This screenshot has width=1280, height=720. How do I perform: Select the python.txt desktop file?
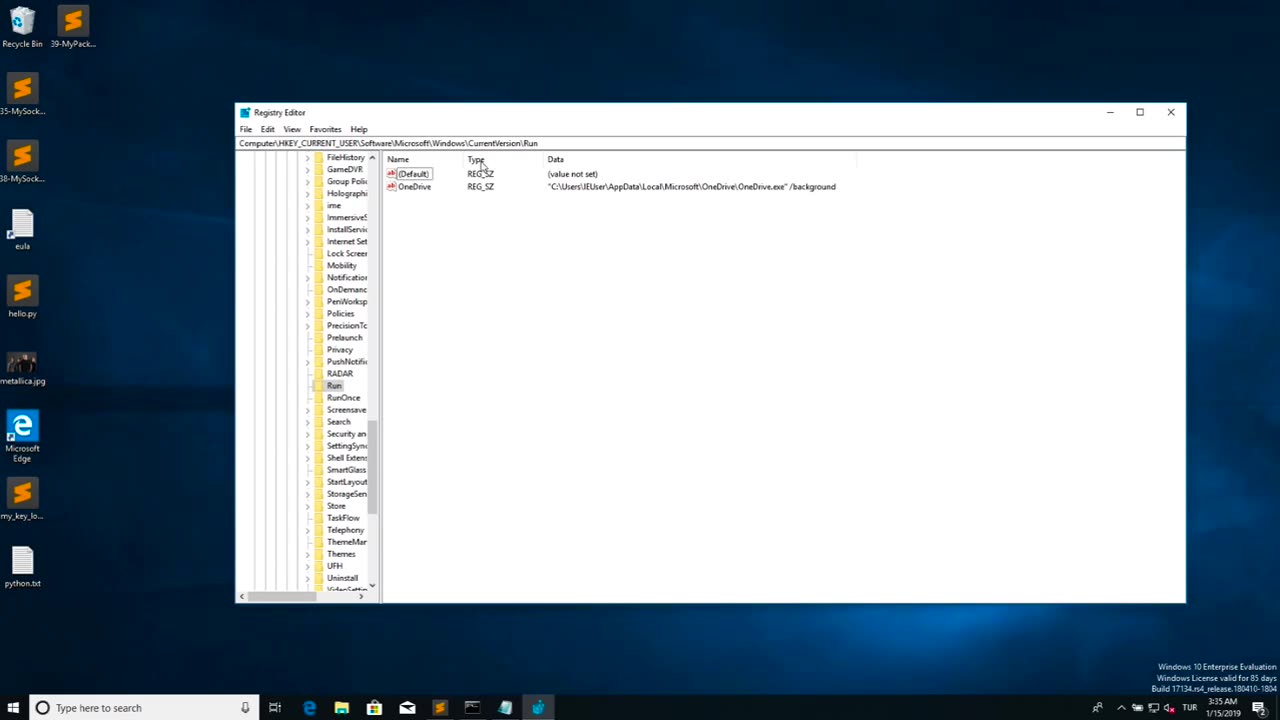tap(22, 566)
